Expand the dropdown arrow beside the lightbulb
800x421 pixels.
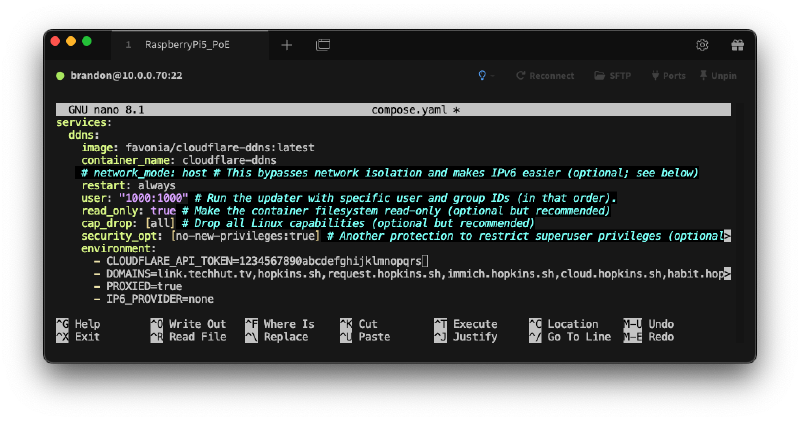tap(493, 76)
